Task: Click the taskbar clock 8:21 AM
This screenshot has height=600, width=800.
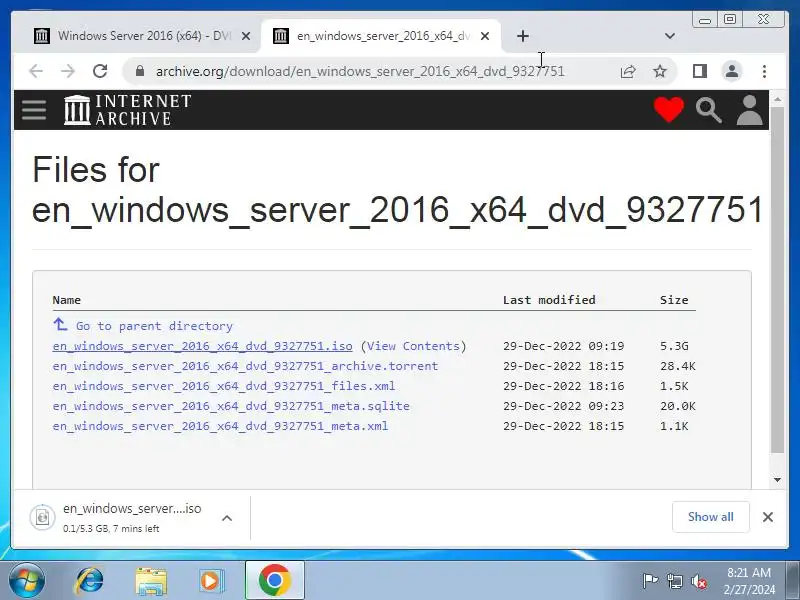Action: [749, 572]
